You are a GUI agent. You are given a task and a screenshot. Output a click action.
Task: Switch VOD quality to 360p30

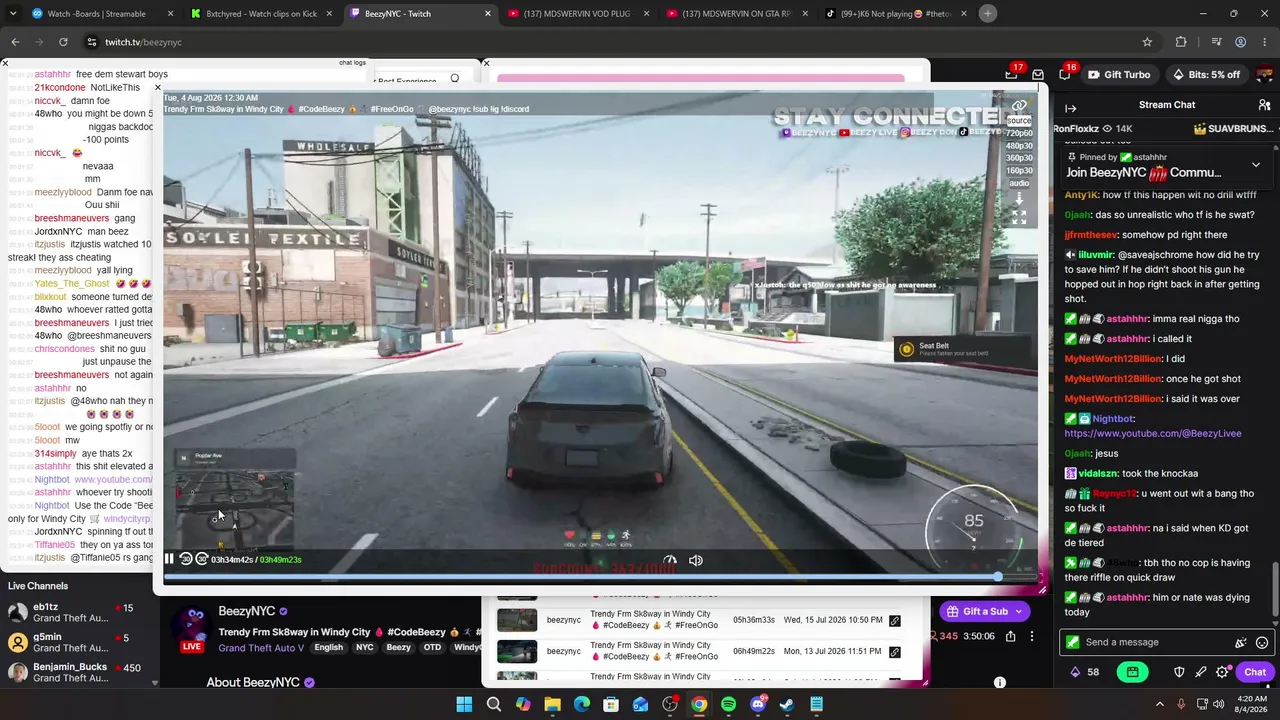(x=1018, y=158)
